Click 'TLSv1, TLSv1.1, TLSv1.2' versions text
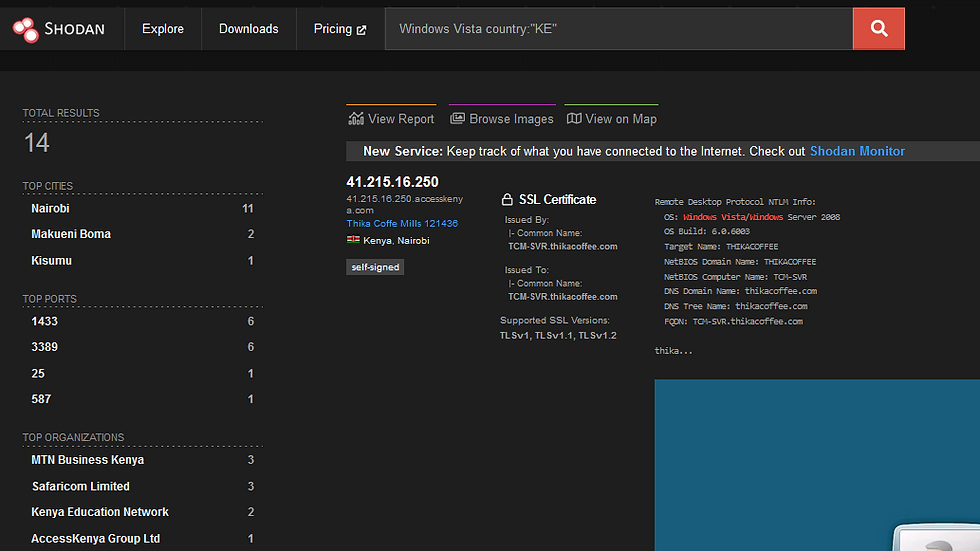Screen dimensions: 980x551 tap(558, 335)
